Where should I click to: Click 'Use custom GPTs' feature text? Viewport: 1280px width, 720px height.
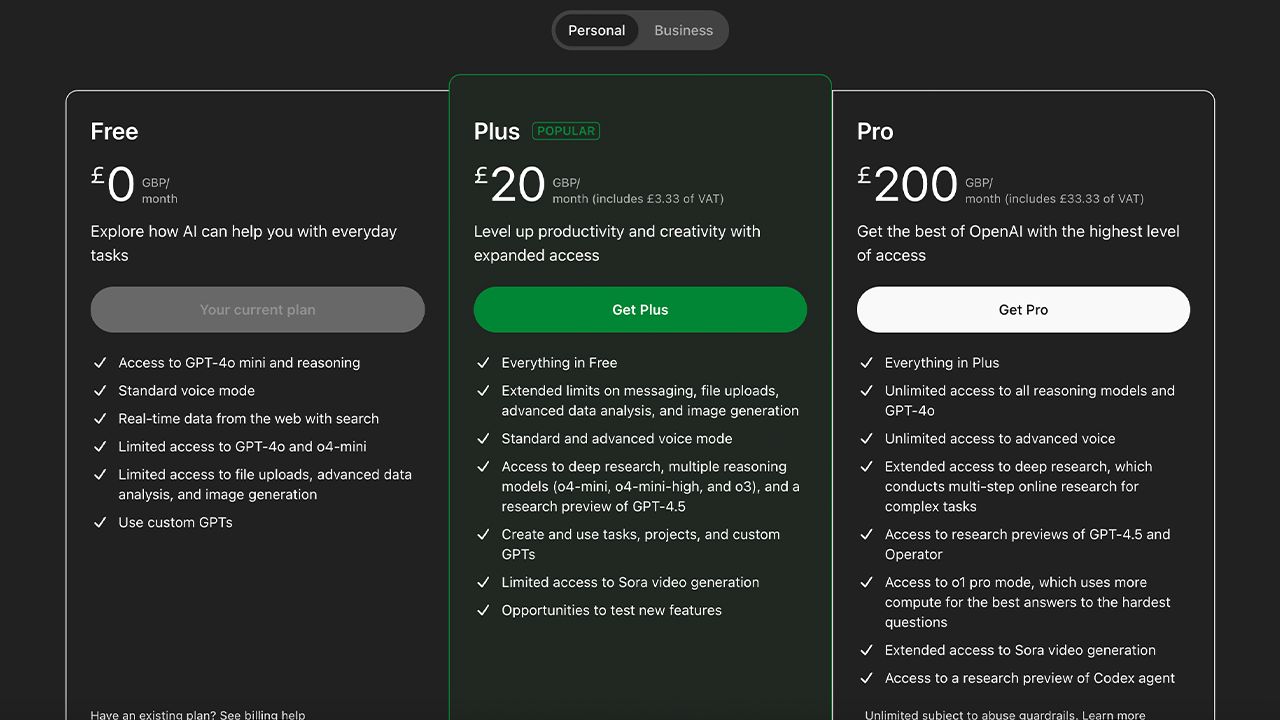[175, 523]
